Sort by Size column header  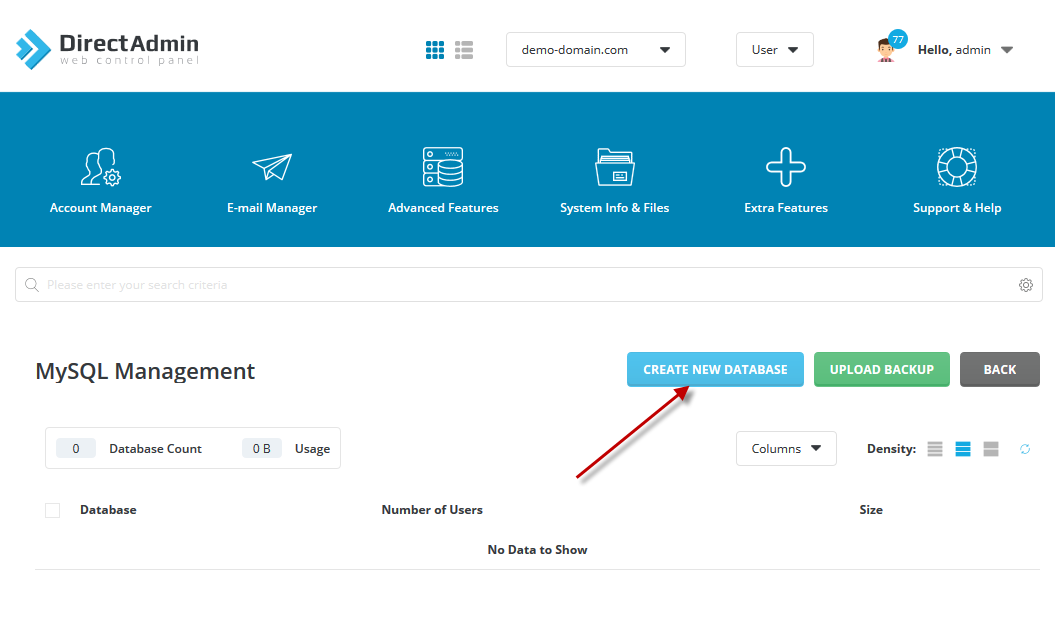(871, 510)
